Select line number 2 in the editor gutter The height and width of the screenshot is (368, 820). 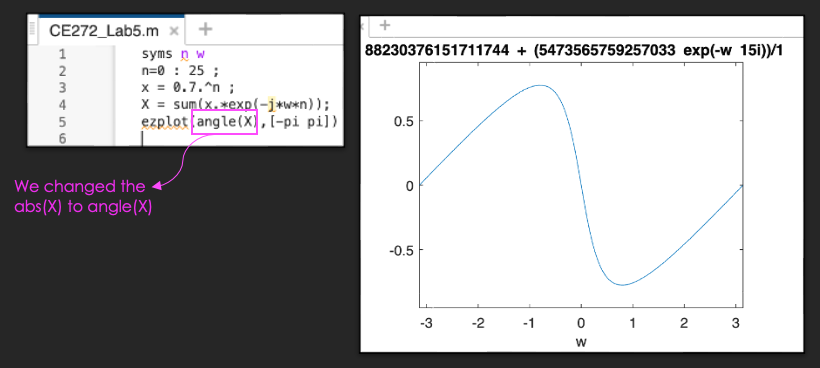click(63, 71)
